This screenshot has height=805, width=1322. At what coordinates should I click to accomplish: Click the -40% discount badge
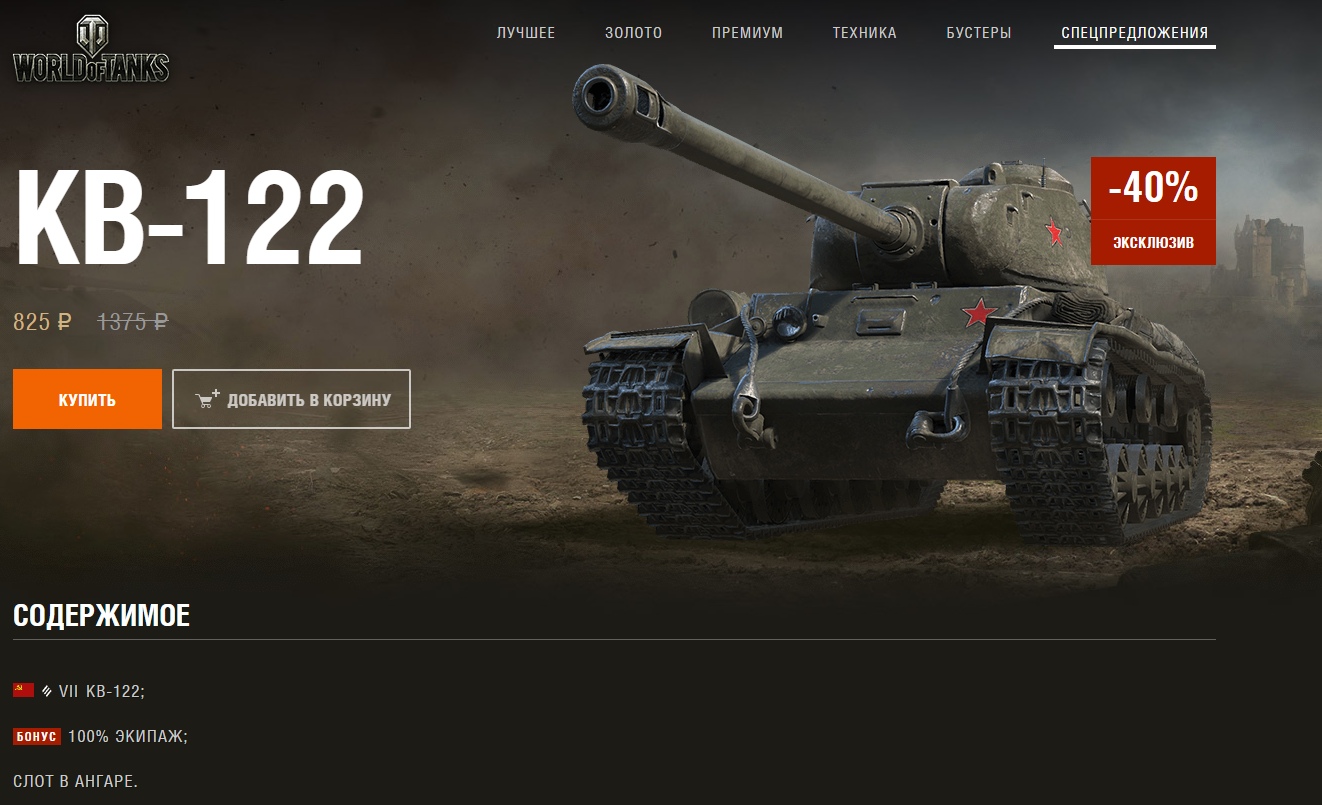1153,188
